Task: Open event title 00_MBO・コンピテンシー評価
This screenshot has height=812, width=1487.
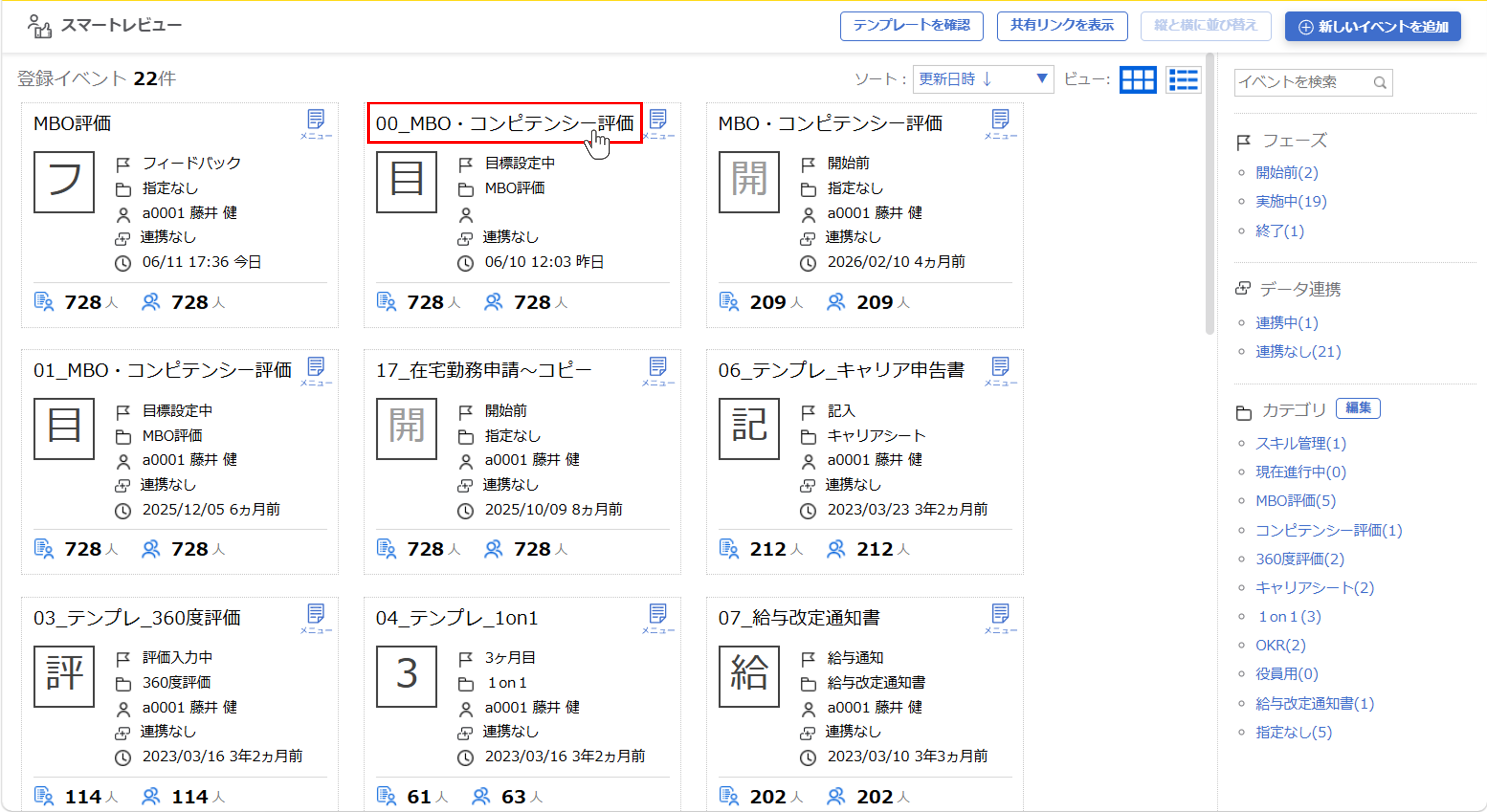Action: tap(505, 123)
